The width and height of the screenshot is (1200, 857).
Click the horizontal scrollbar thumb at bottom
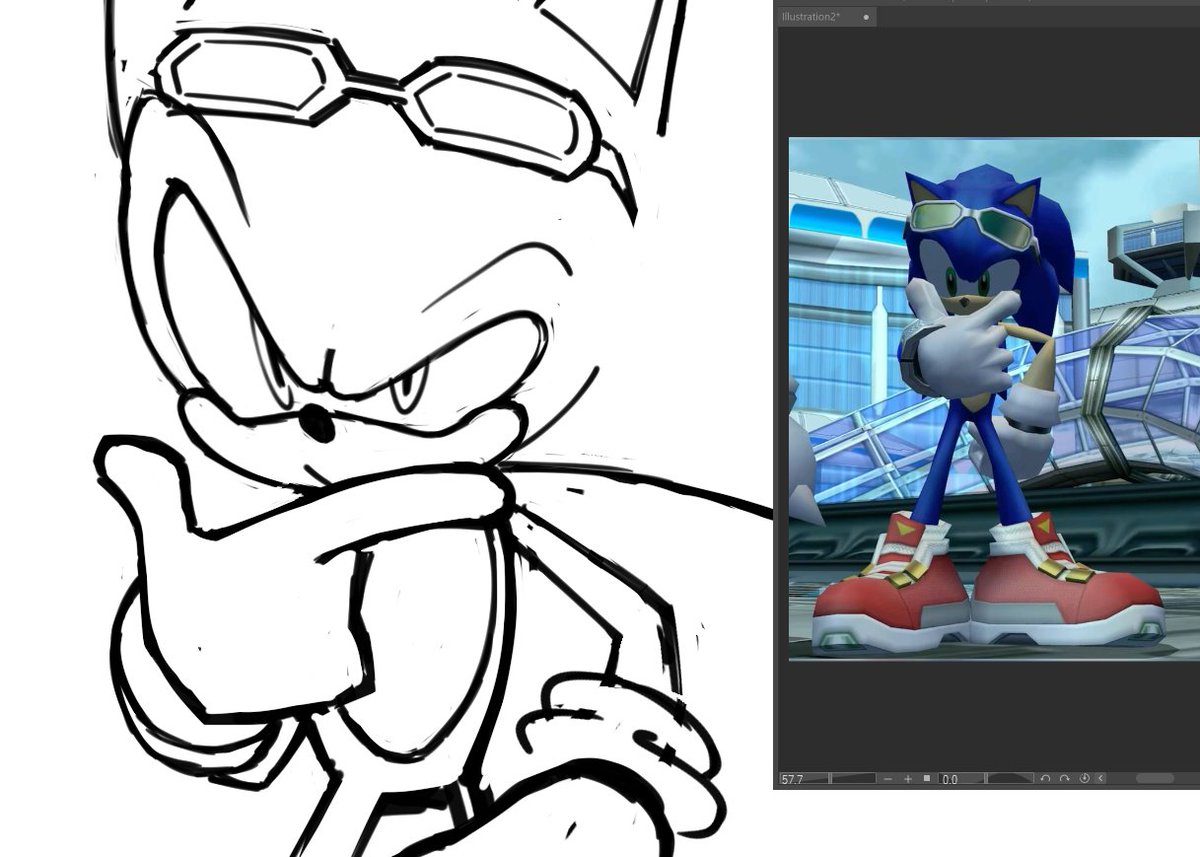1154,778
